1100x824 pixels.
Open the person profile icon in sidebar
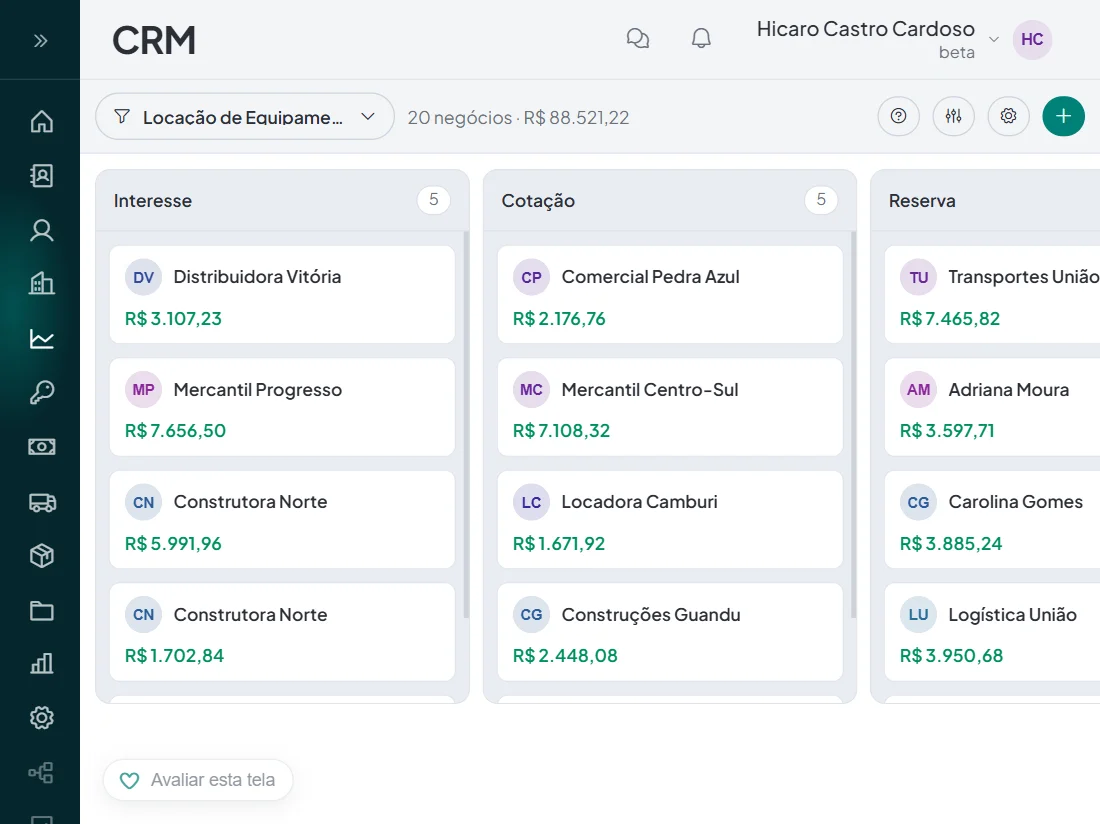click(41, 230)
